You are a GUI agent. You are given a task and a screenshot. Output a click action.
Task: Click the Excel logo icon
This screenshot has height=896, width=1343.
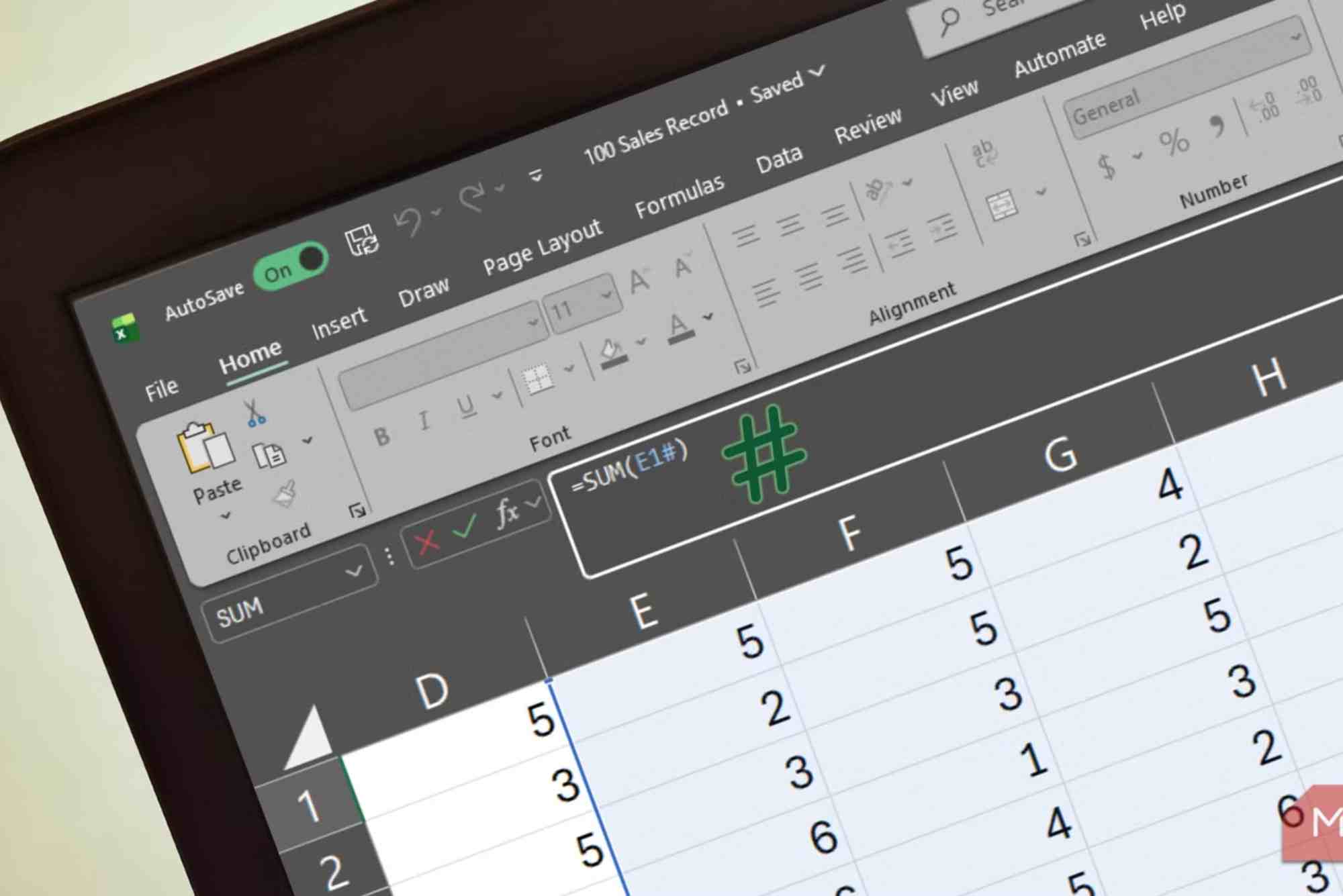point(124,329)
